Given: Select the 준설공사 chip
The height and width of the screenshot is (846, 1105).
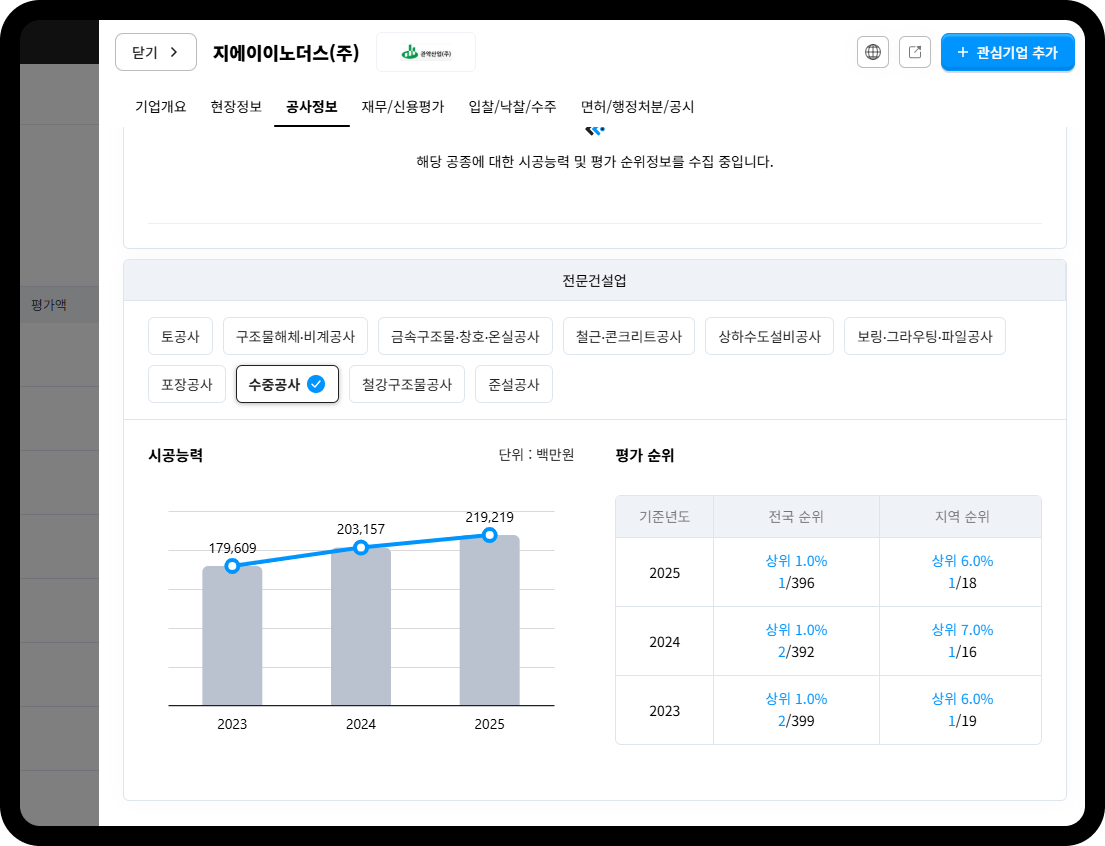Looking at the screenshot, I should (x=514, y=384).
